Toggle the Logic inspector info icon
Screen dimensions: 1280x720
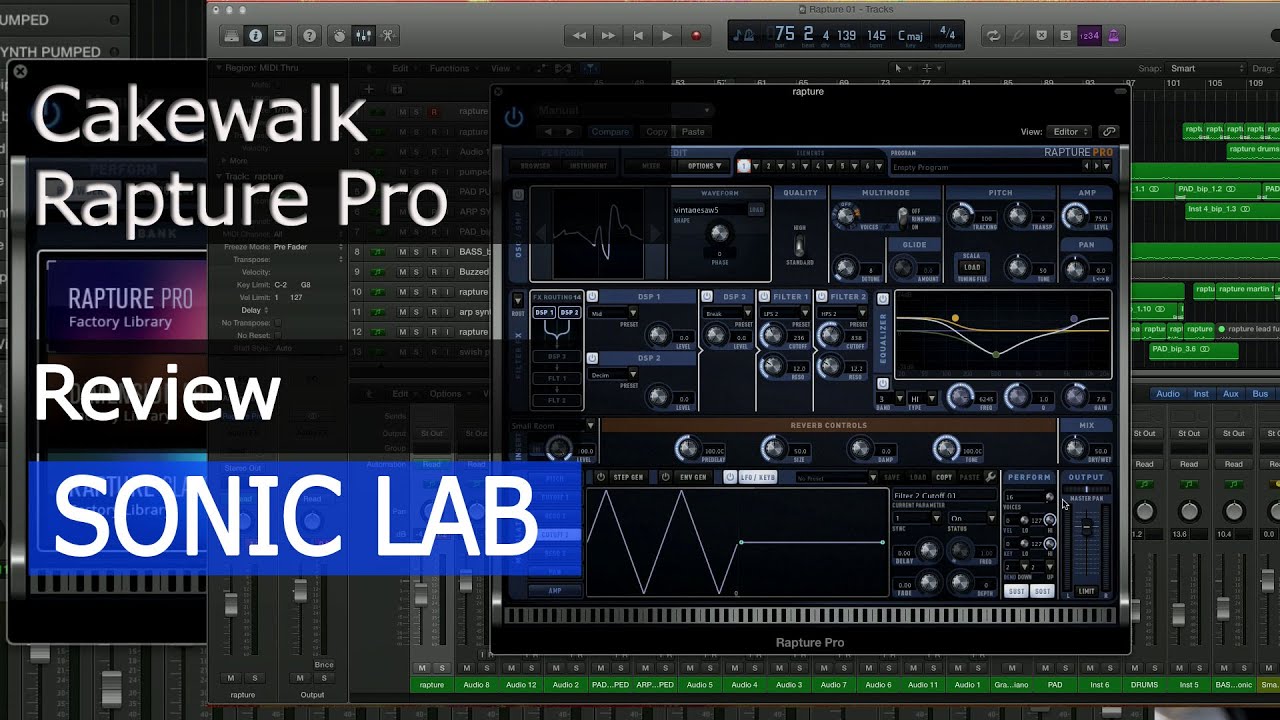[256, 36]
